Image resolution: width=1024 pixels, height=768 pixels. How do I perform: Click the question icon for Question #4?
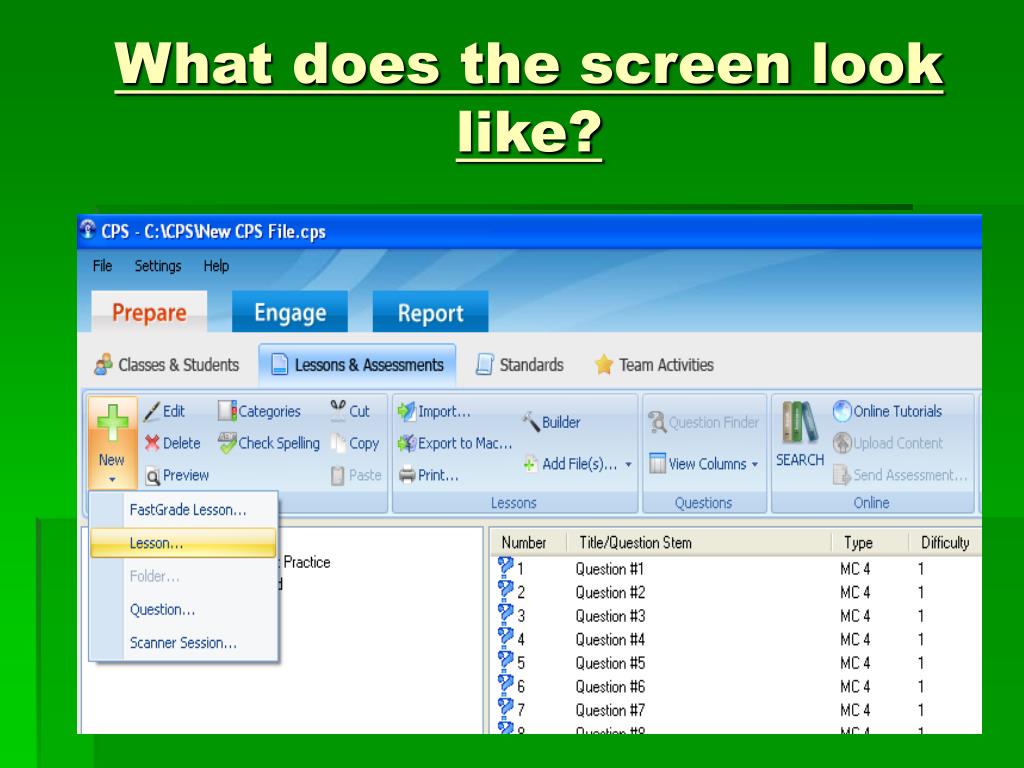click(505, 637)
